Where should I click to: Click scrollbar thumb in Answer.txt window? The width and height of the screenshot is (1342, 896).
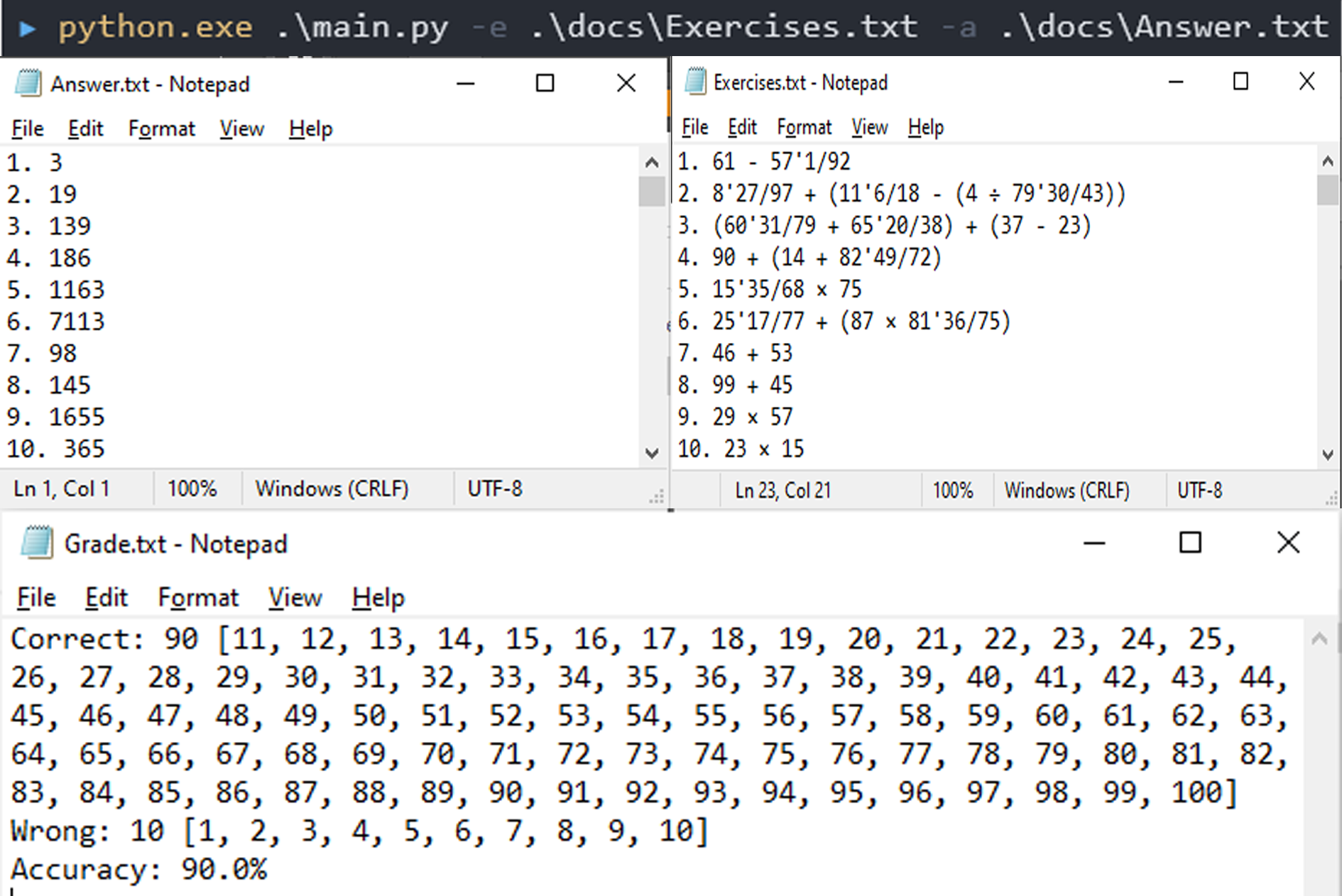click(651, 191)
